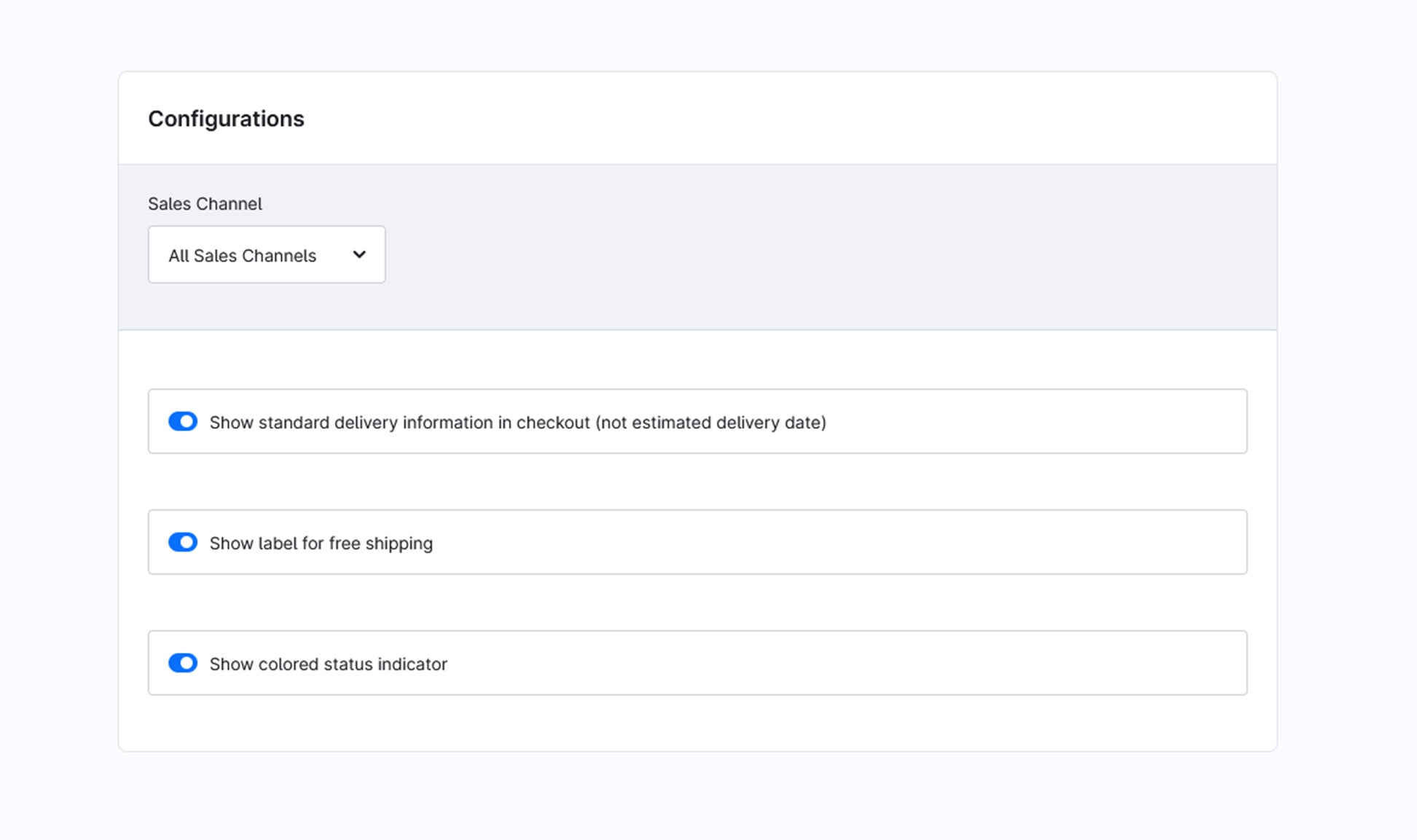Click 'Show standard delivery information in checkout' text
Screen dimensions: 1417x840
coord(400,423)
